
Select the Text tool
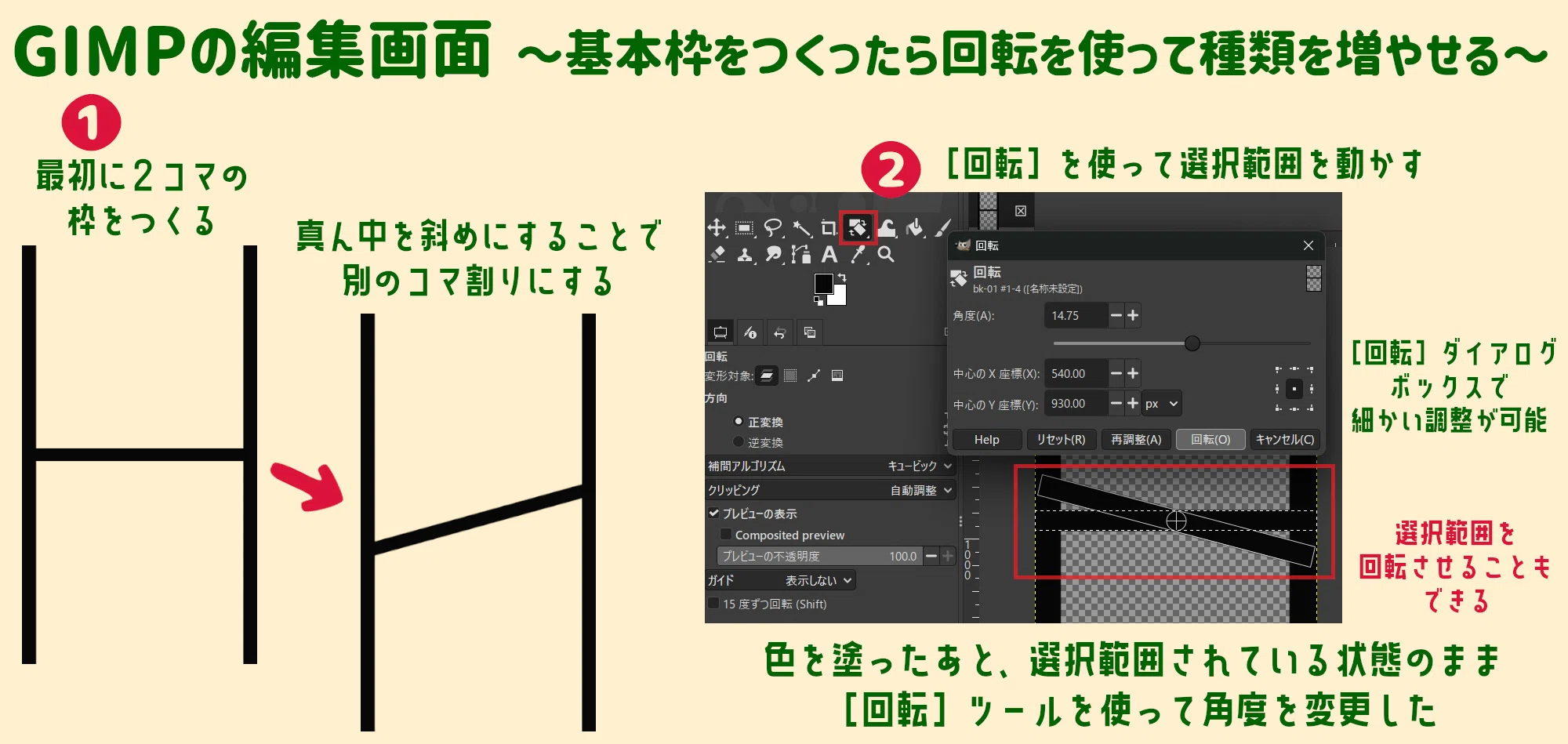pyautogui.click(x=829, y=254)
